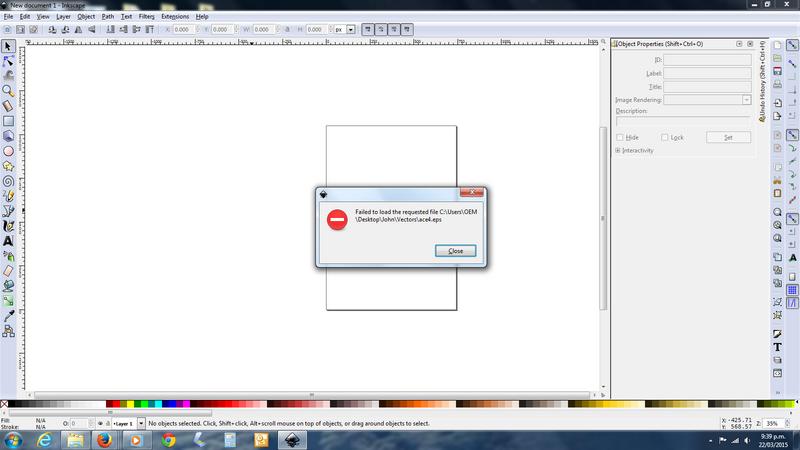800x450 pixels.
Task: Select the Gradient tool
Action: click(8, 301)
